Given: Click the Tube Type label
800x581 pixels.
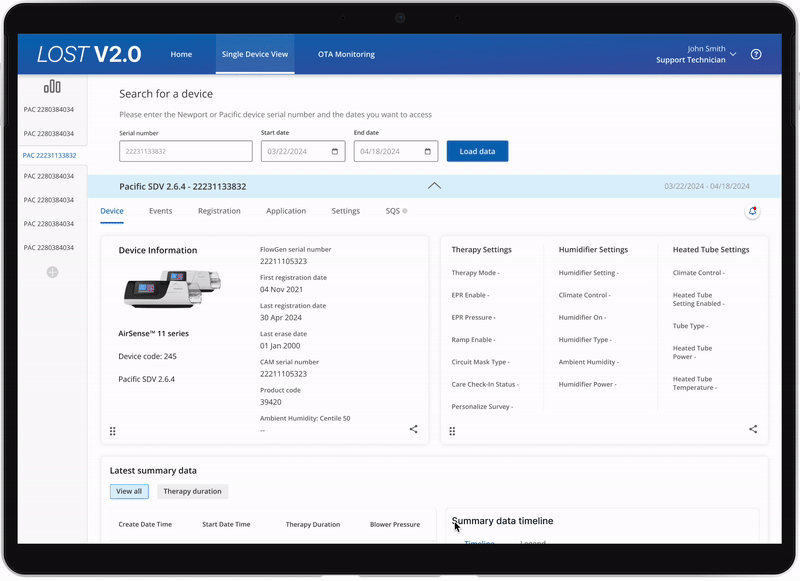Looking at the screenshot, I should tap(690, 326).
